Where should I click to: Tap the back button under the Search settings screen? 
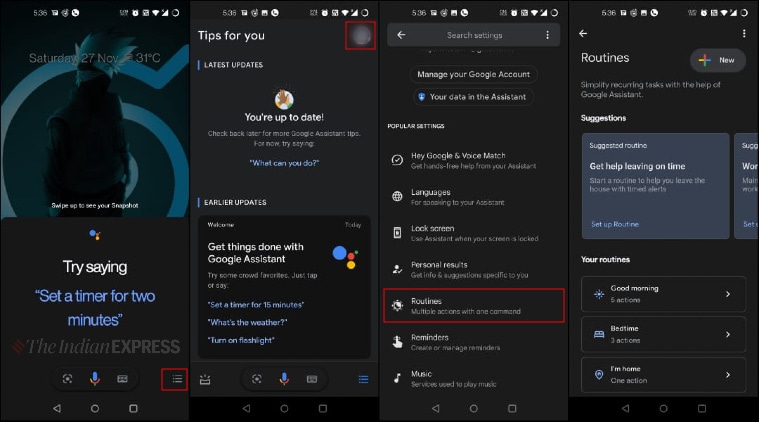(436, 408)
